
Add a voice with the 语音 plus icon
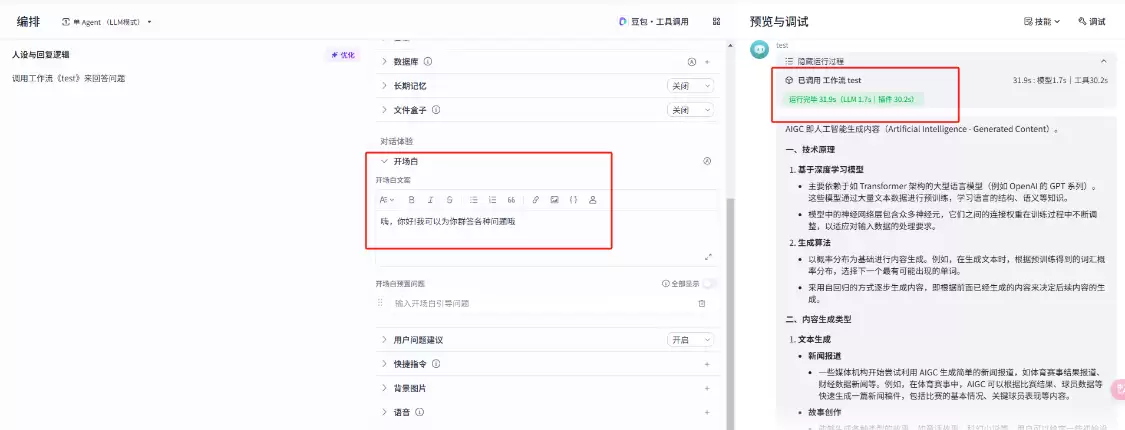[x=707, y=412]
